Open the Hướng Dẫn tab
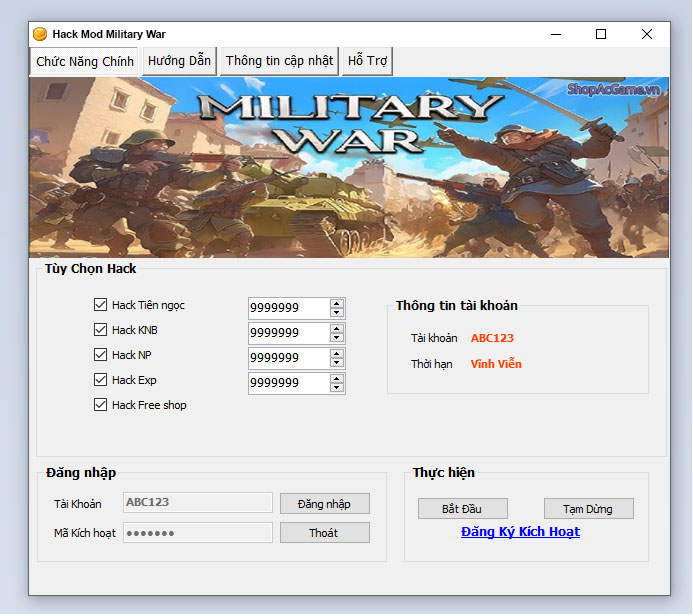Viewport: 693px width, 616px height. 179,61
